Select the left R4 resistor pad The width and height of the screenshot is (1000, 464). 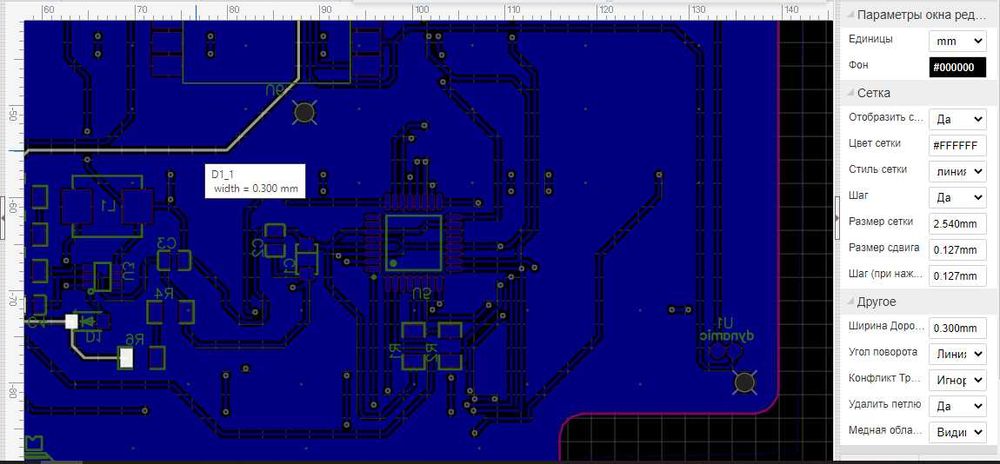click(x=155, y=312)
